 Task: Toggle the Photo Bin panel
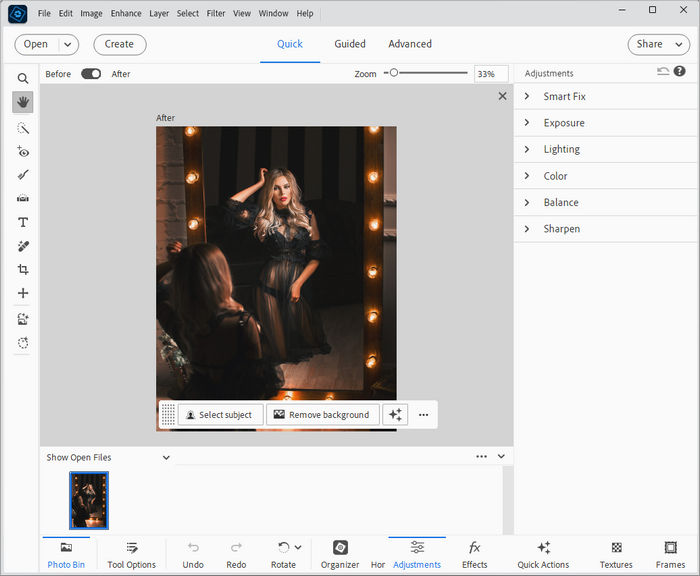[66, 554]
